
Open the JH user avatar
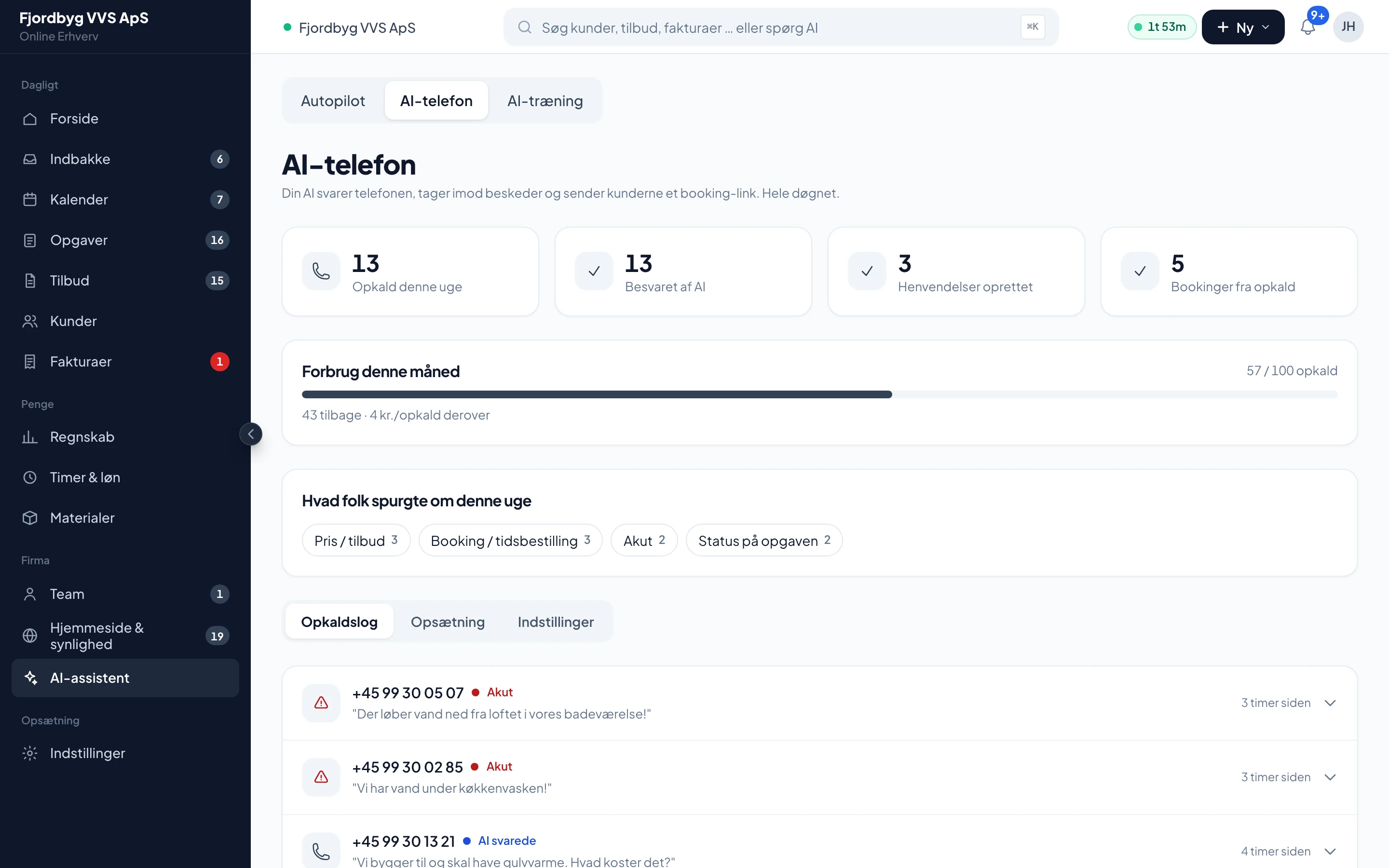point(1348,27)
